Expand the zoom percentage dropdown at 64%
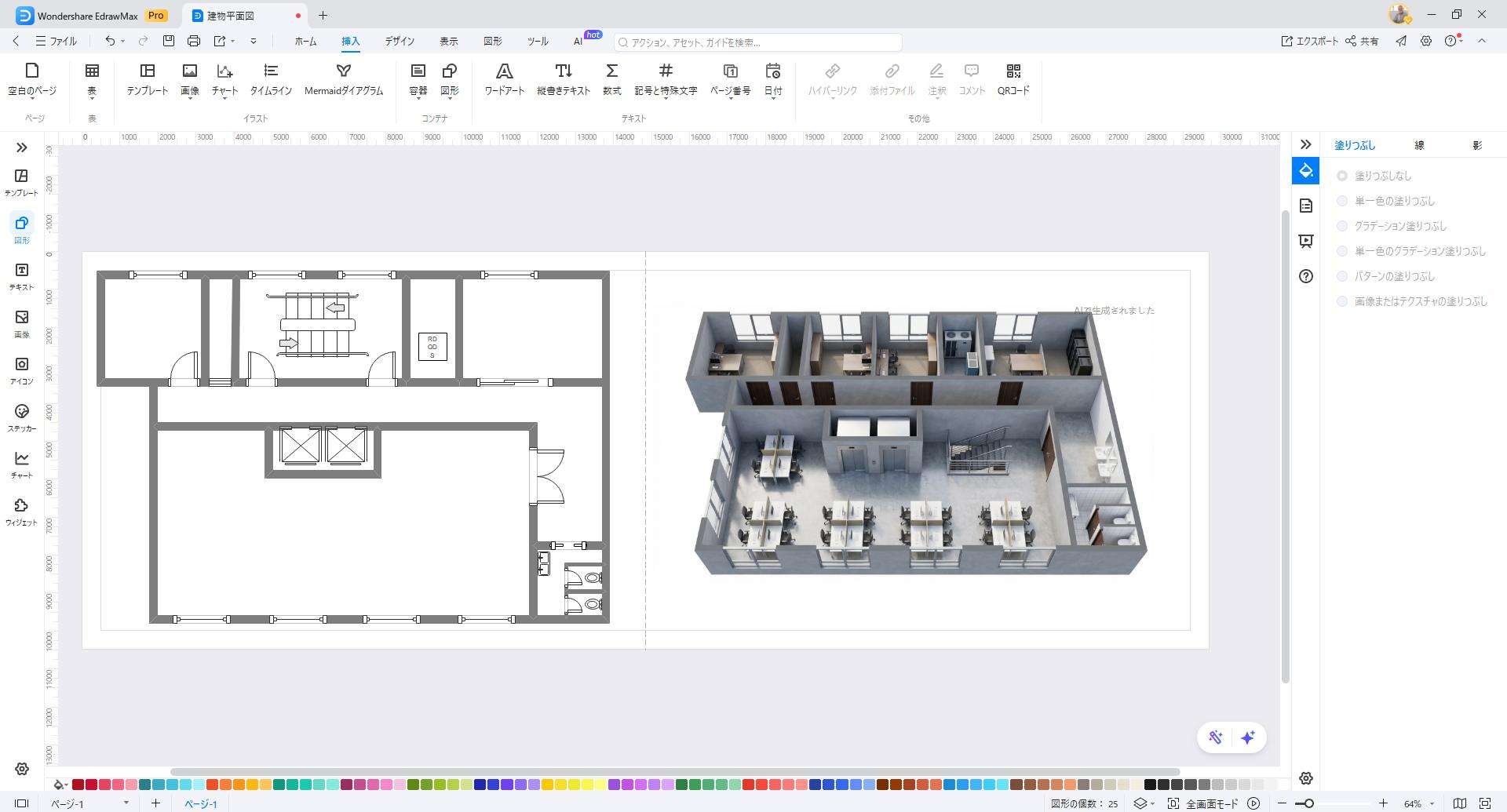This screenshot has height=812, width=1507. point(1432,803)
